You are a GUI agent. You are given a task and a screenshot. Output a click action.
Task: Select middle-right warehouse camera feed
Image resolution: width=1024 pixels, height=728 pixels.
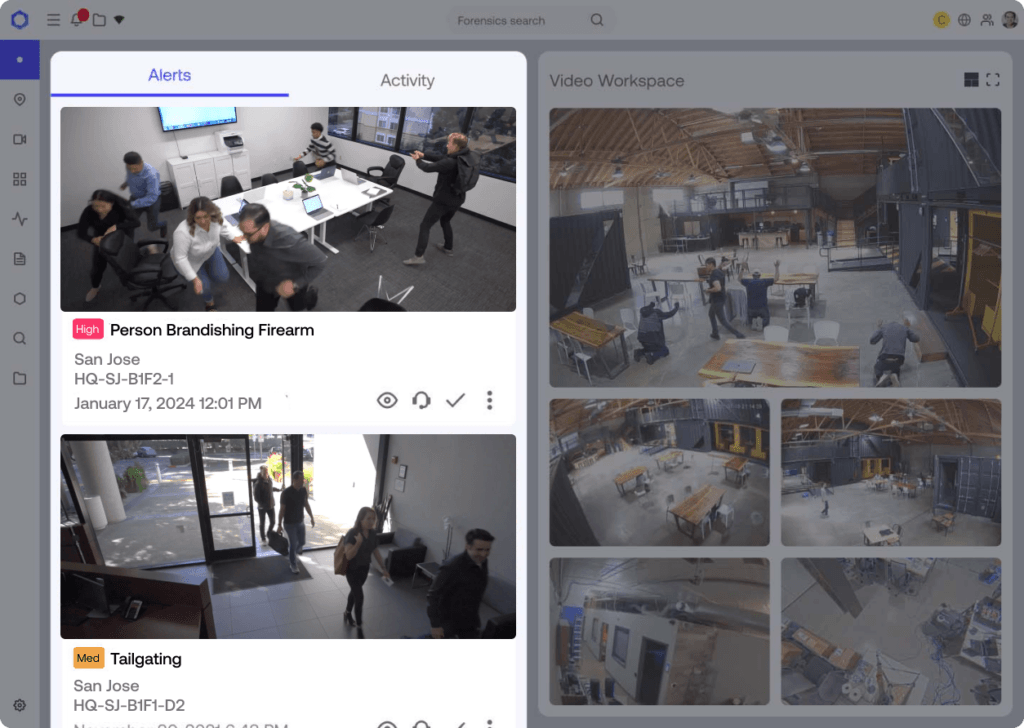click(x=891, y=473)
